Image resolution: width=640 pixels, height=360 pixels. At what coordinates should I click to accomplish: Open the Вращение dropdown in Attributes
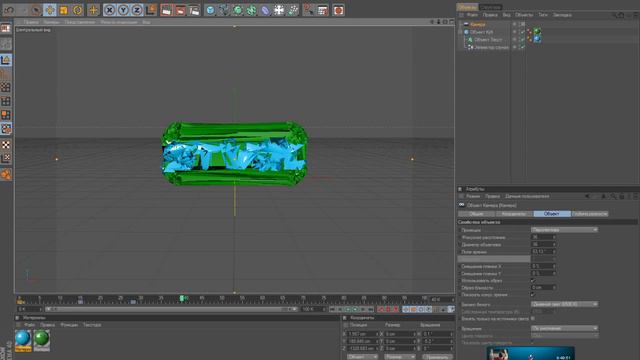(564, 328)
